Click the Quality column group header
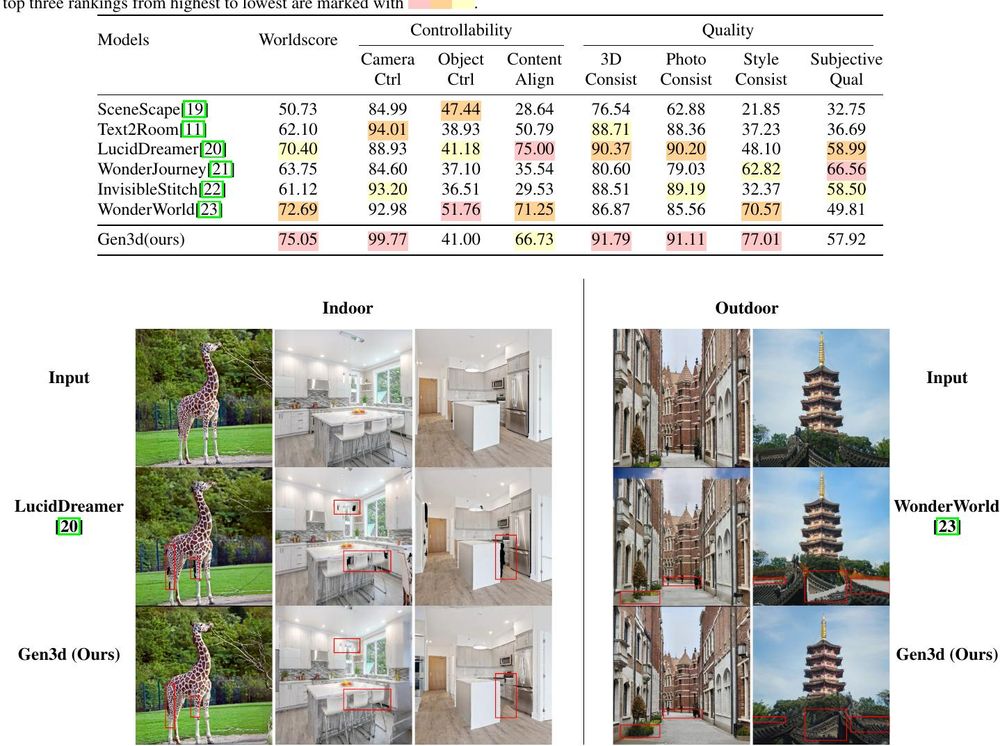 coord(728,30)
